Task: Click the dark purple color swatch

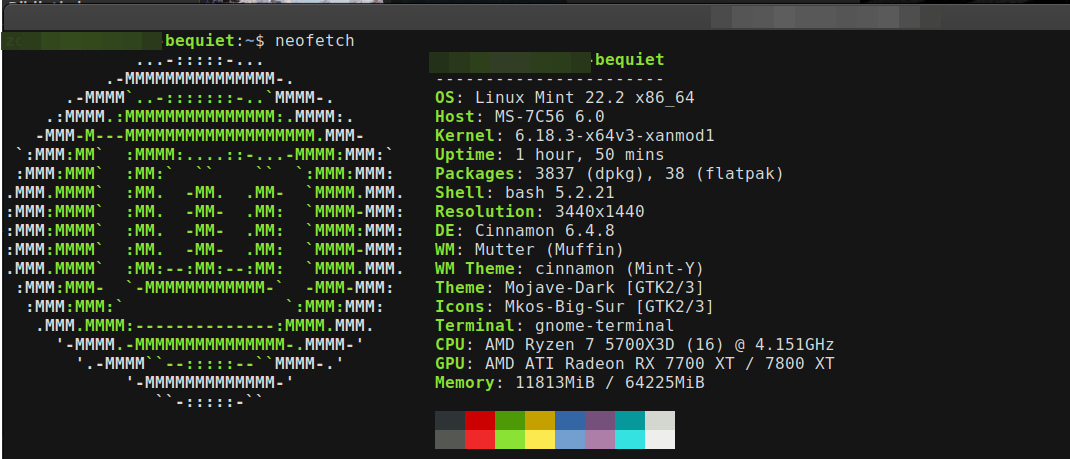Action: tap(600, 420)
